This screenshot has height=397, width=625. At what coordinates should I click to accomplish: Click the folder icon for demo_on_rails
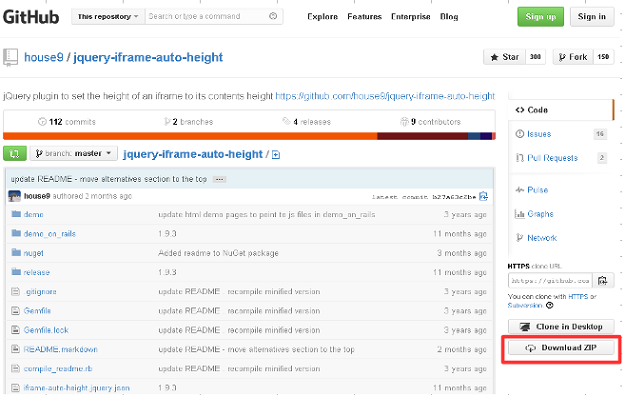tap(16, 233)
